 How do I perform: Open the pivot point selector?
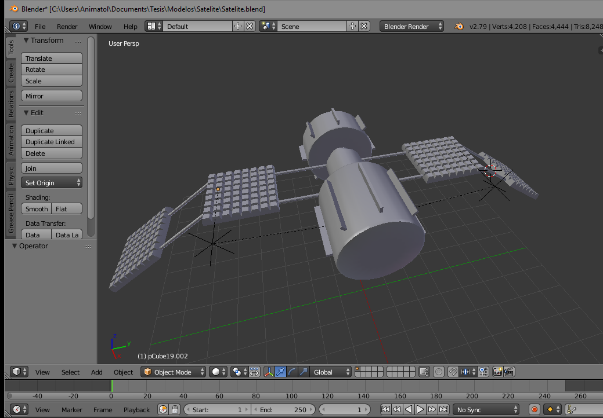pos(239,372)
